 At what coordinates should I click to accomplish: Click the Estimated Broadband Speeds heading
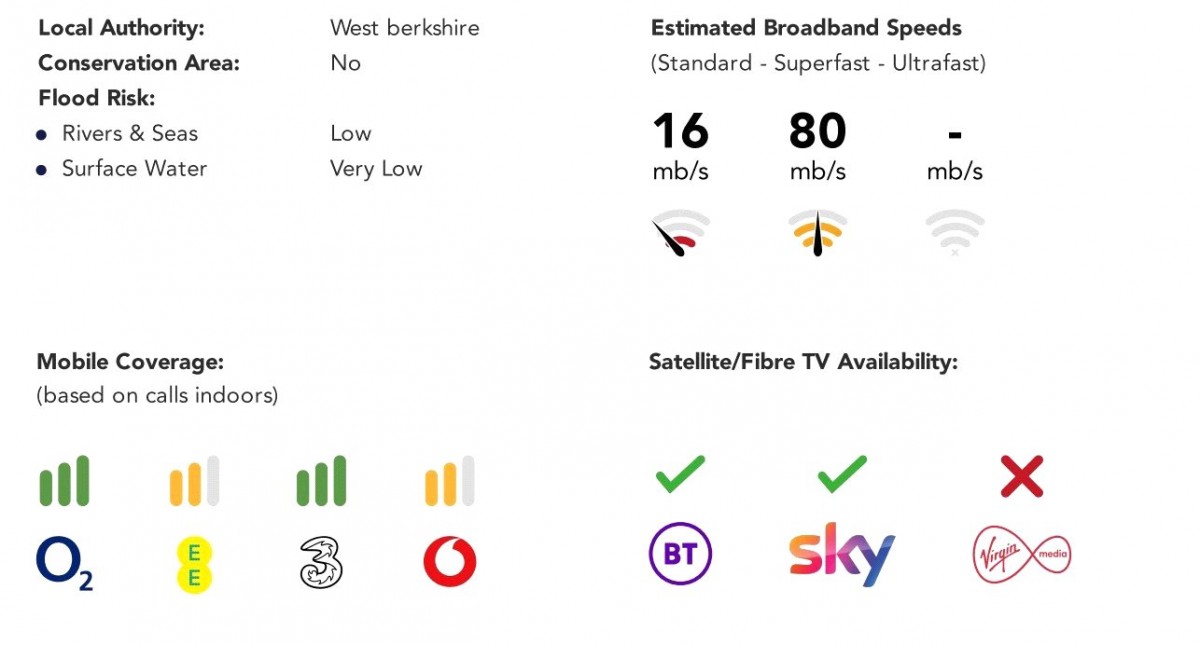click(x=806, y=28)
